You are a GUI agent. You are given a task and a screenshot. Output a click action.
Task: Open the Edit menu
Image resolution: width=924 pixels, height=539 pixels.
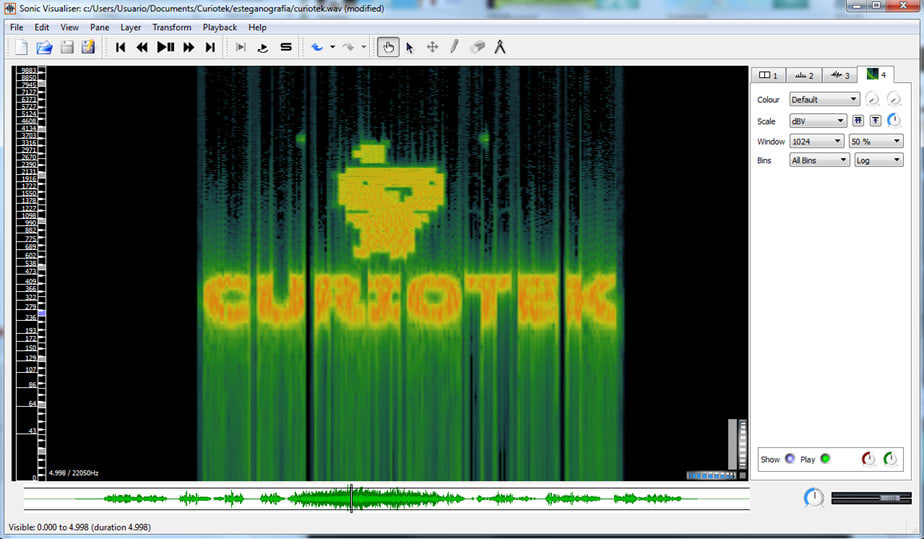pyautogui.click(x=41, y=27)
